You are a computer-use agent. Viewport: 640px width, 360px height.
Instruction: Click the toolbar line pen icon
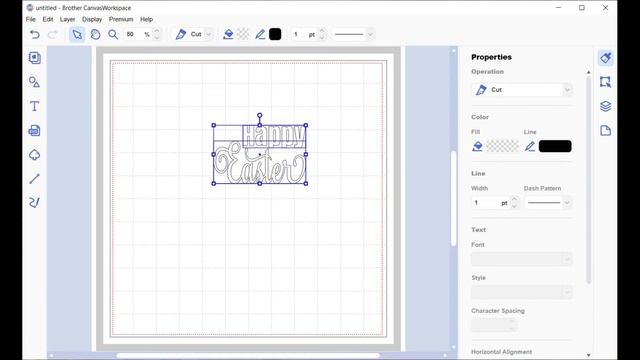pyautogui.click(x=260, y=34)
